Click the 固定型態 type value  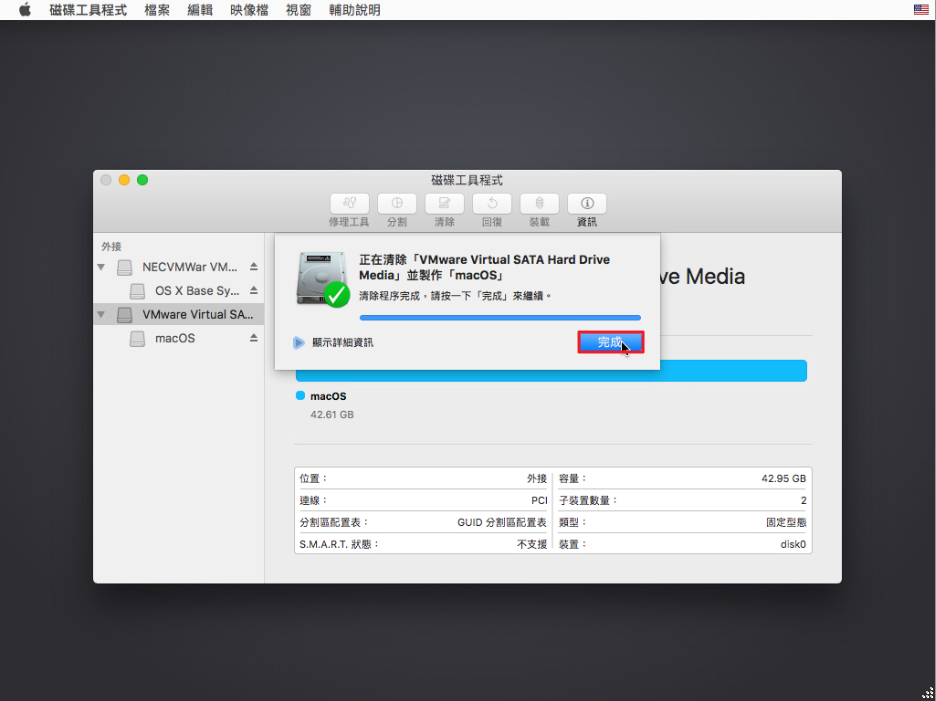(786, 522)
